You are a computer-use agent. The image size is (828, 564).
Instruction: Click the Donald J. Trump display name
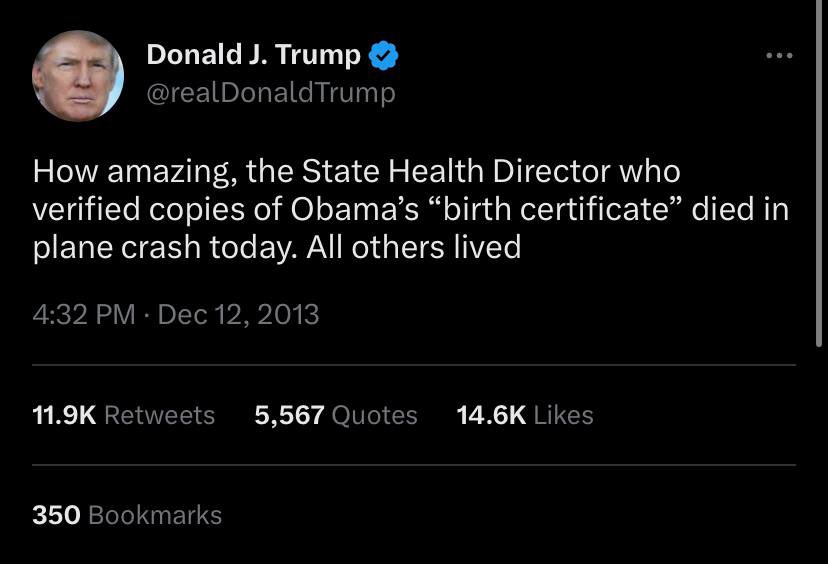[253, 55]
